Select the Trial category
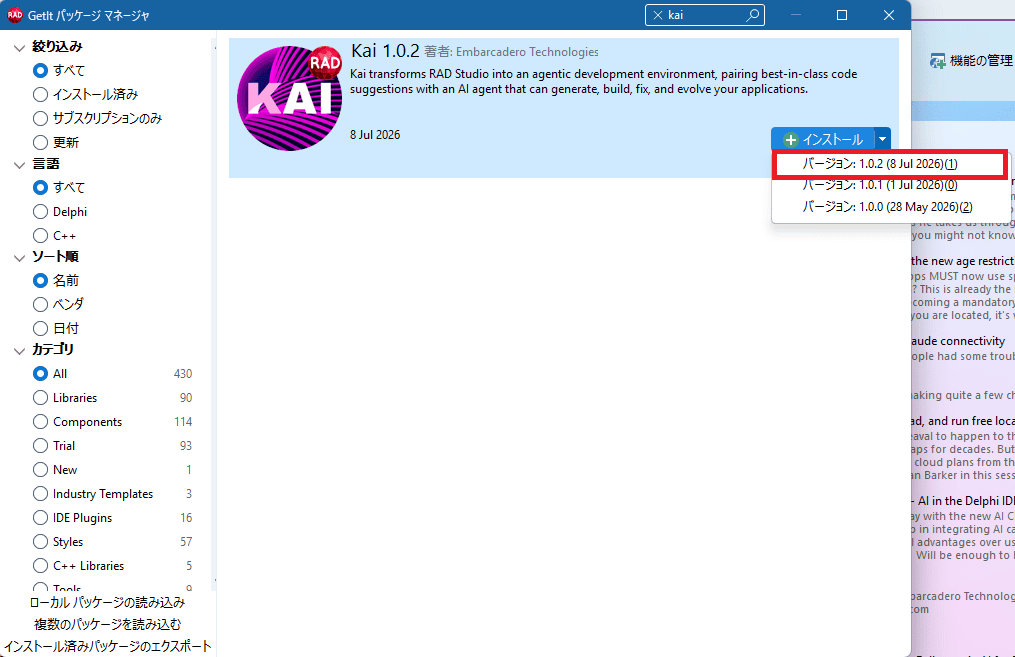1015x657 pixels. 40,445
